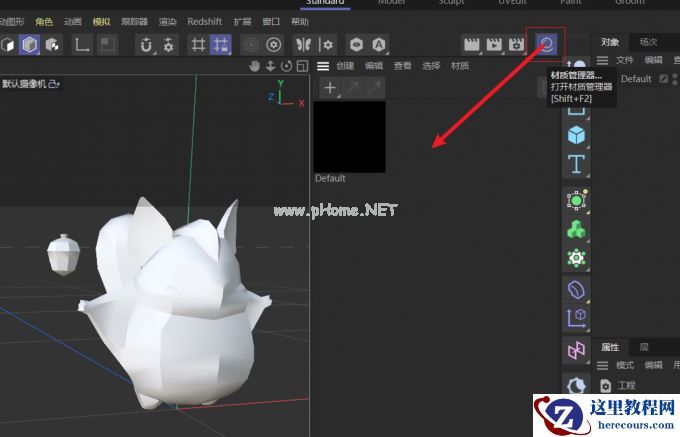Switch to the 属性 tab
The height and width of the screenshot is (437, 680).
610,347
